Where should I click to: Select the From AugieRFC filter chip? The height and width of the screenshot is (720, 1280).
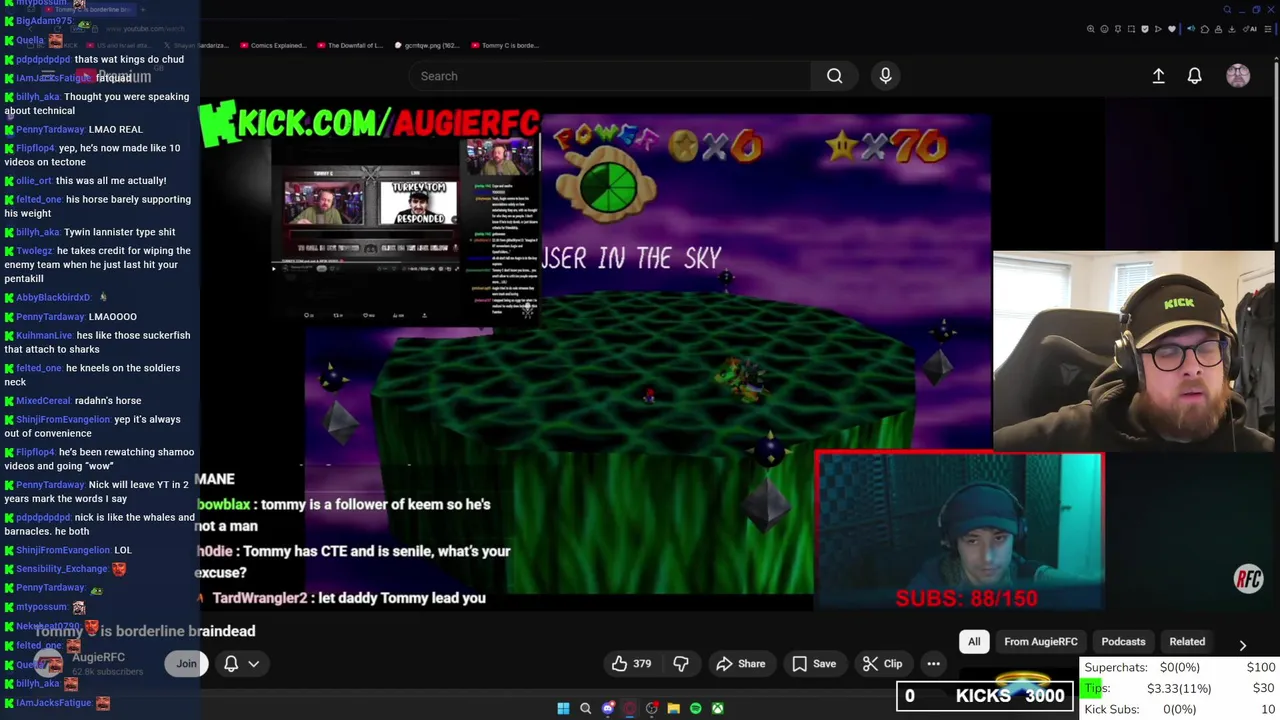1041,642
